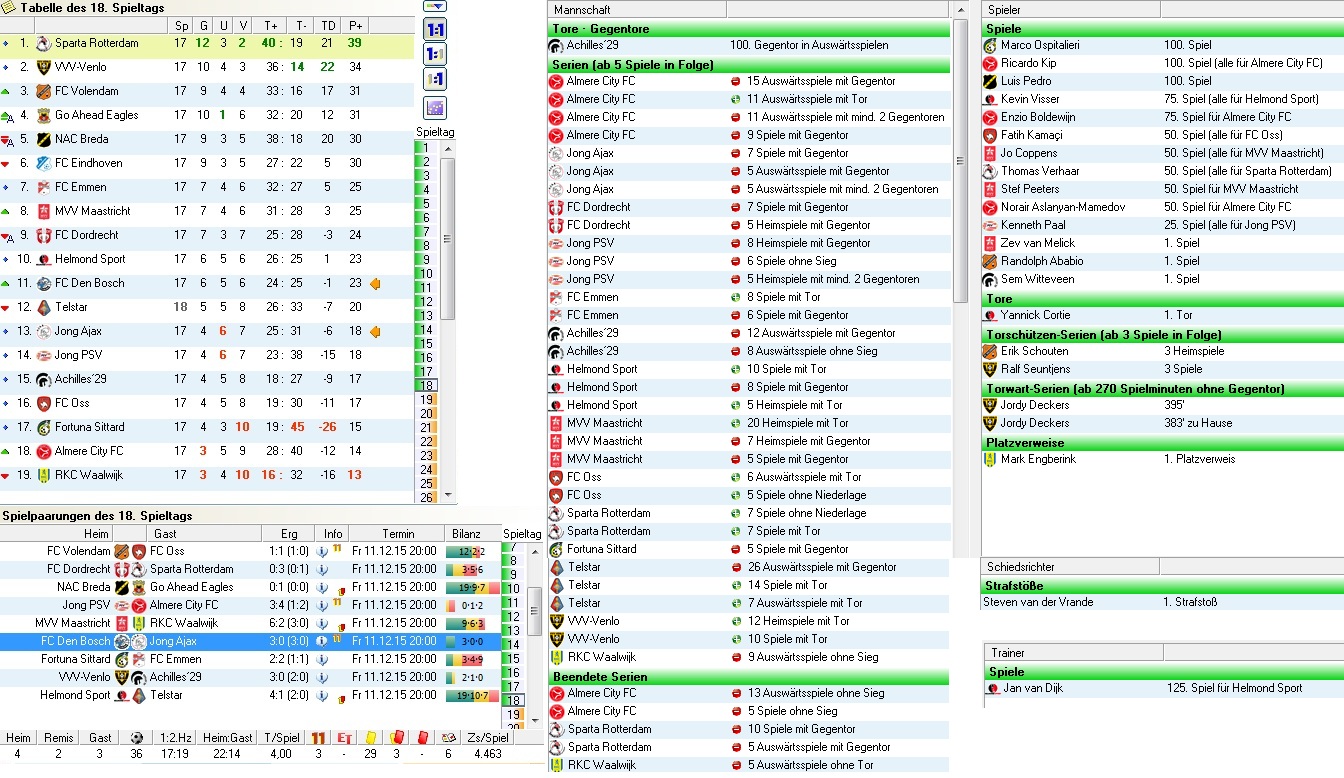Click the top 1:1 table view button

[435, 31]
